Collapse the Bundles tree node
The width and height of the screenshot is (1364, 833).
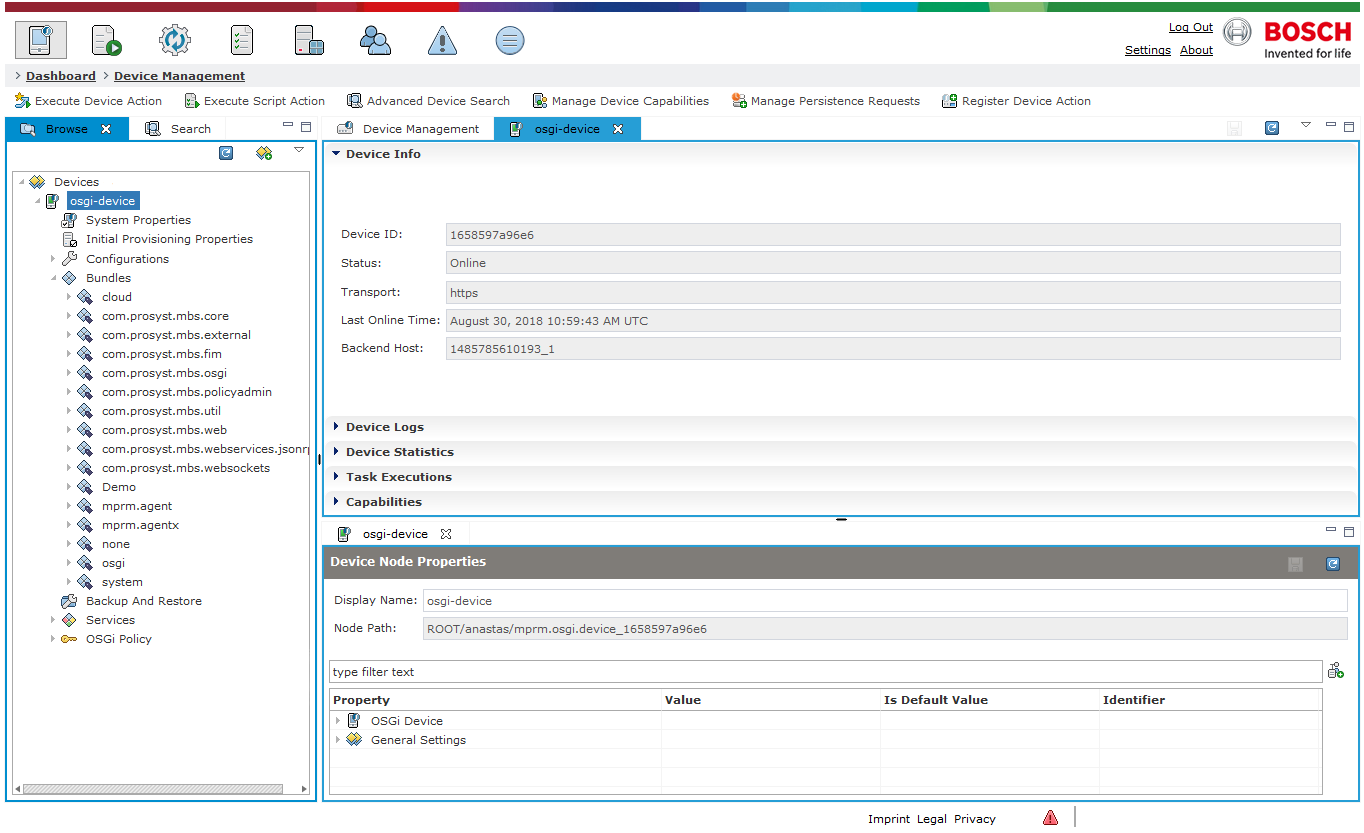53,278
